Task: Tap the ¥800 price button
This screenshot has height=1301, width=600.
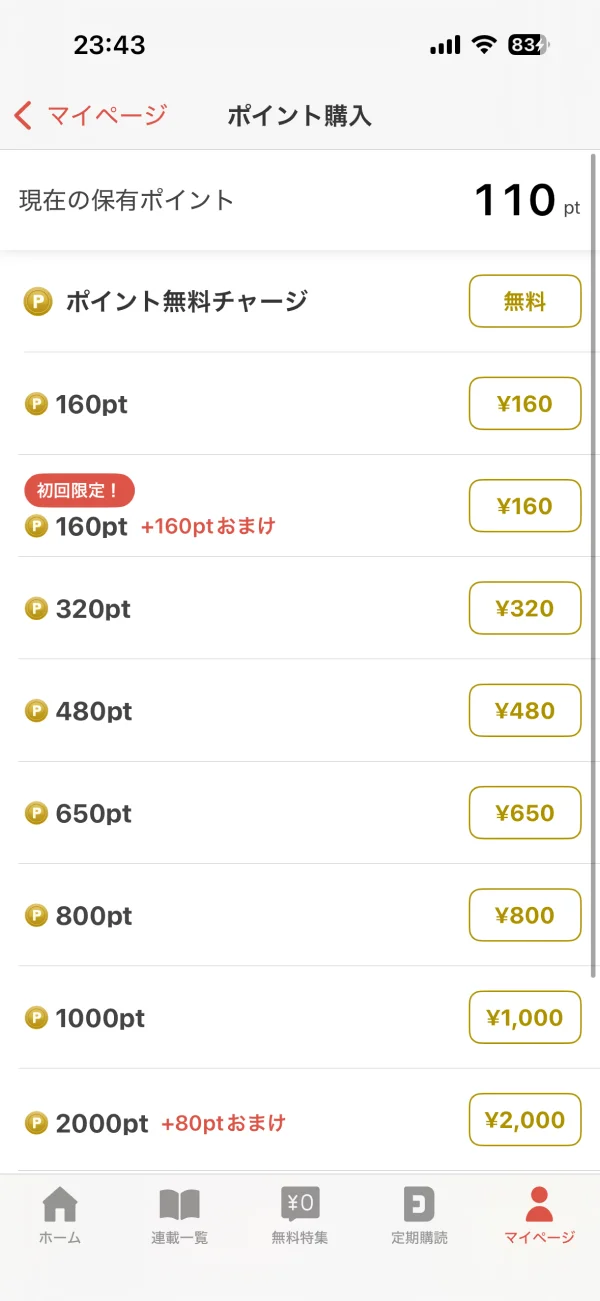Action: pyautogui.click(x=525, y=915)
